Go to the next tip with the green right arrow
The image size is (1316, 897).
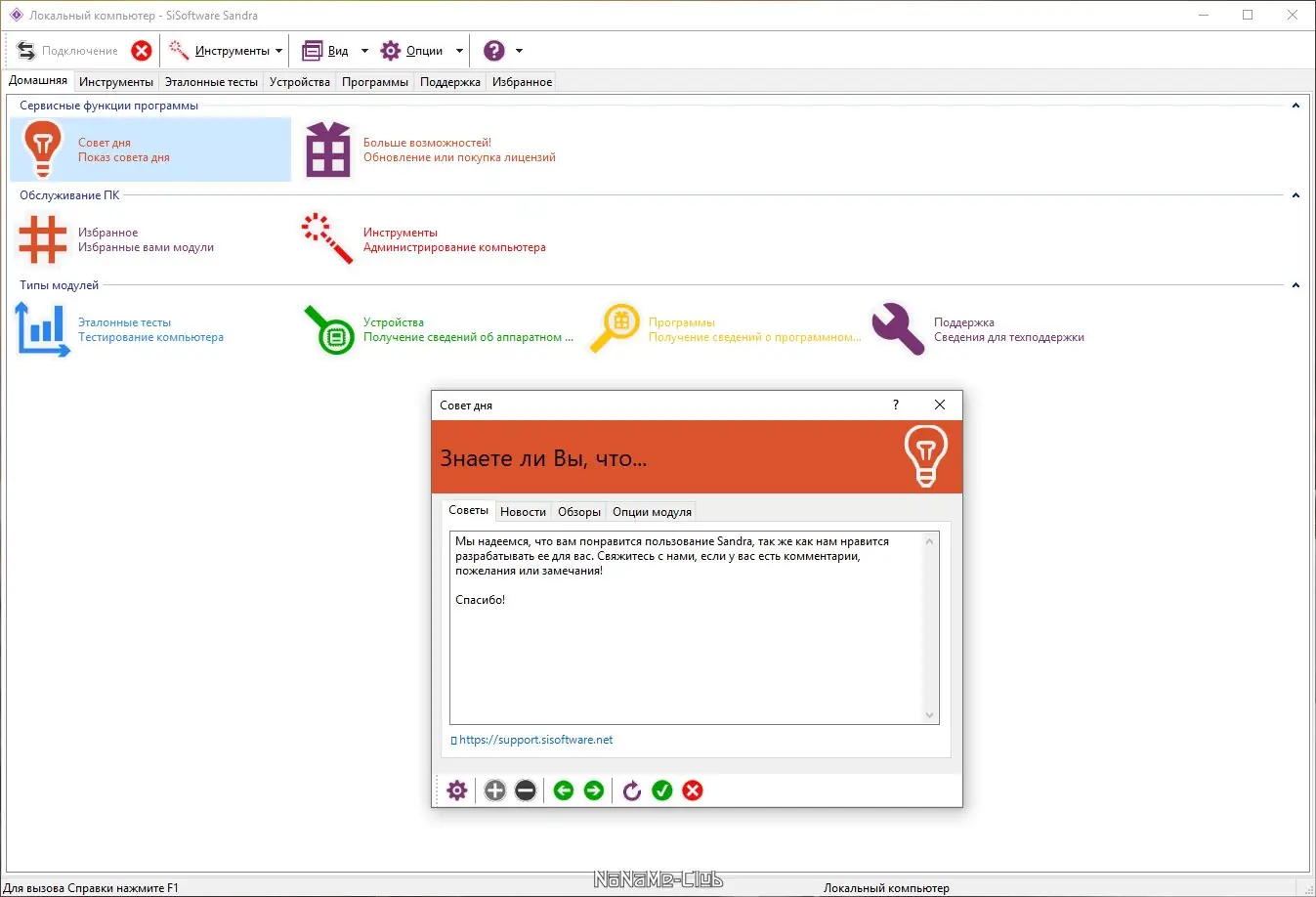point(594,790)
